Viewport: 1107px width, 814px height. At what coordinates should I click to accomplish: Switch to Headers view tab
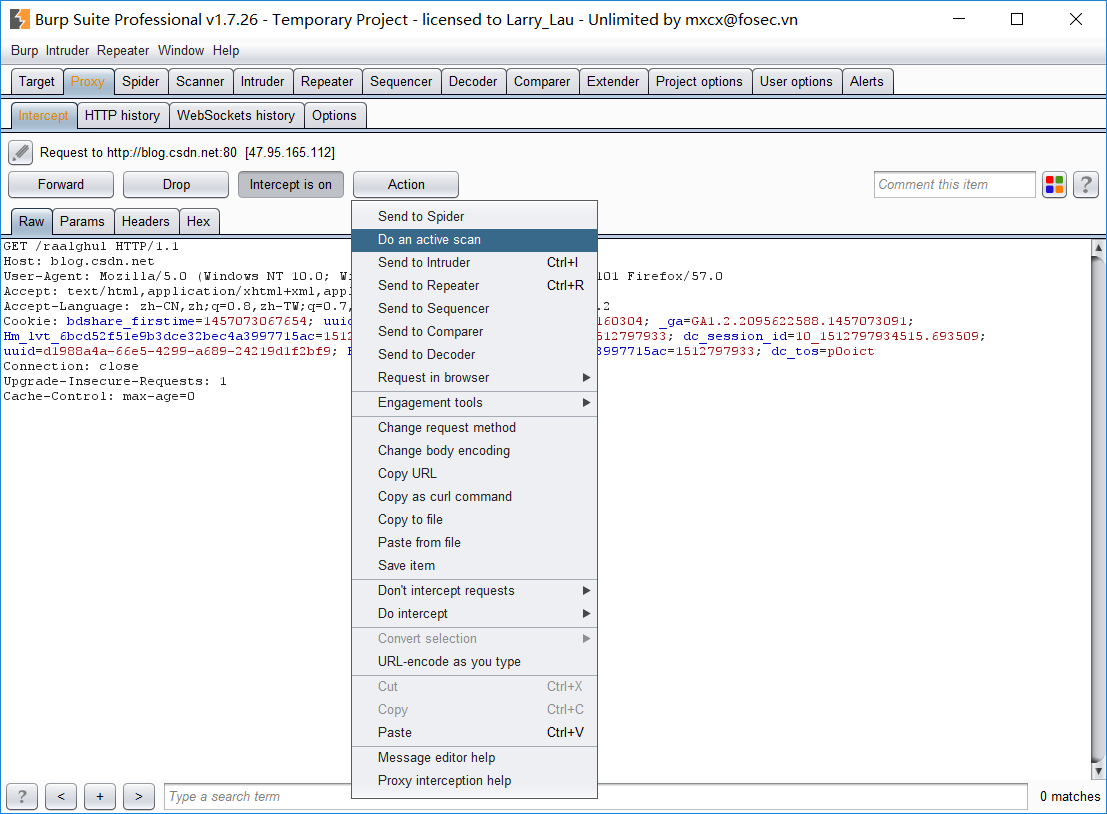145,221
